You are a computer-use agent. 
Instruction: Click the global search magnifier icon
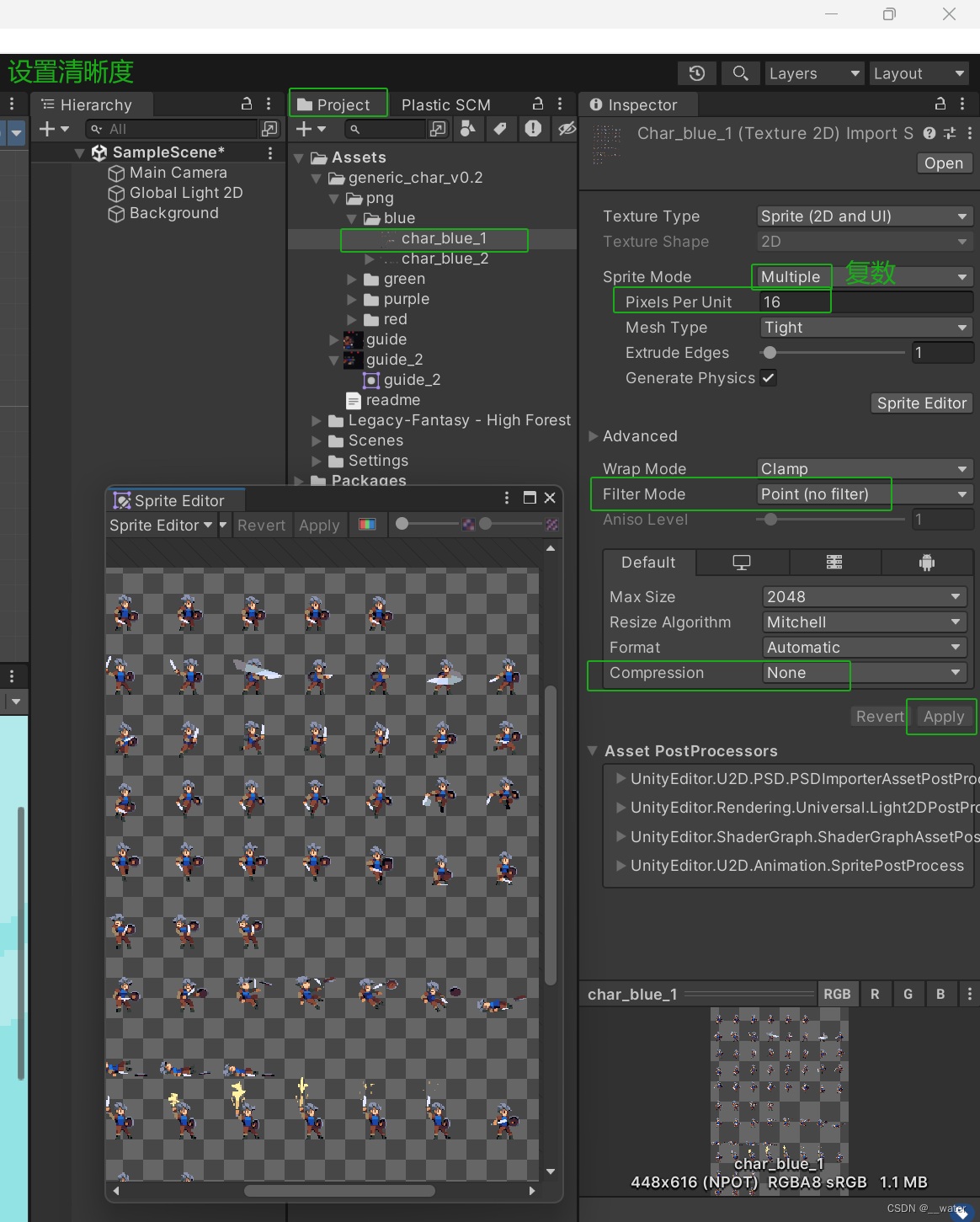(740, 73)
